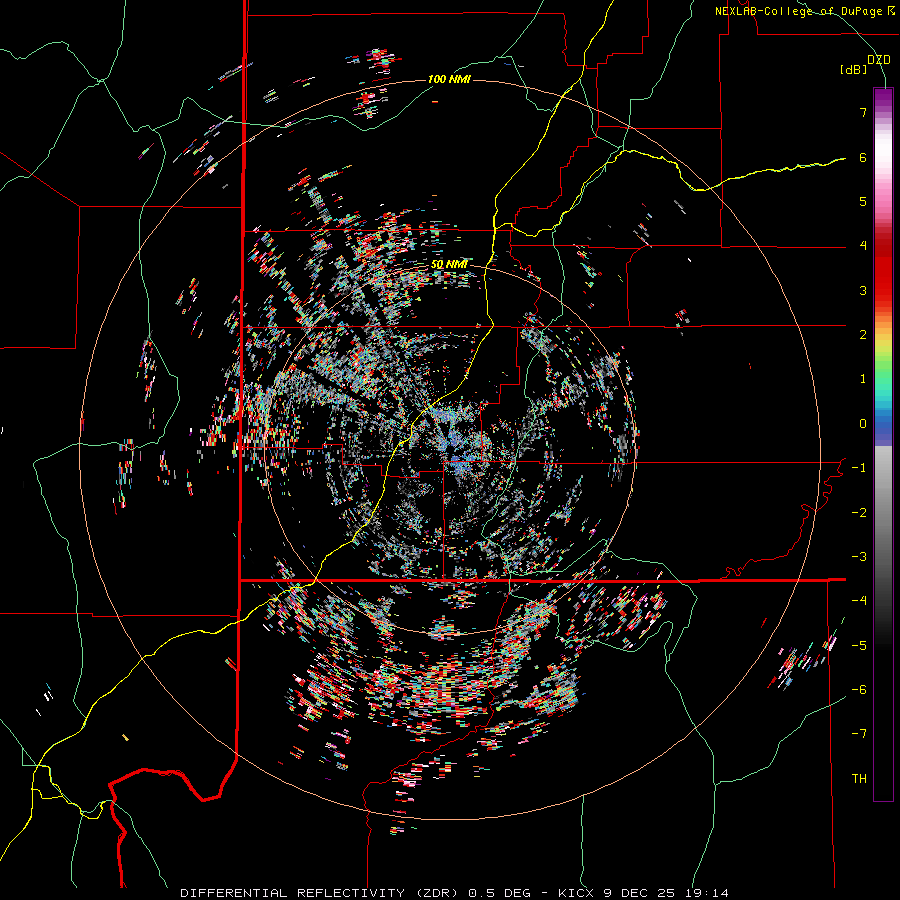Click the 4 value on the color scale
Image resolution: width=900 pixels, height=900 pixels.
(x=863, y=246)
